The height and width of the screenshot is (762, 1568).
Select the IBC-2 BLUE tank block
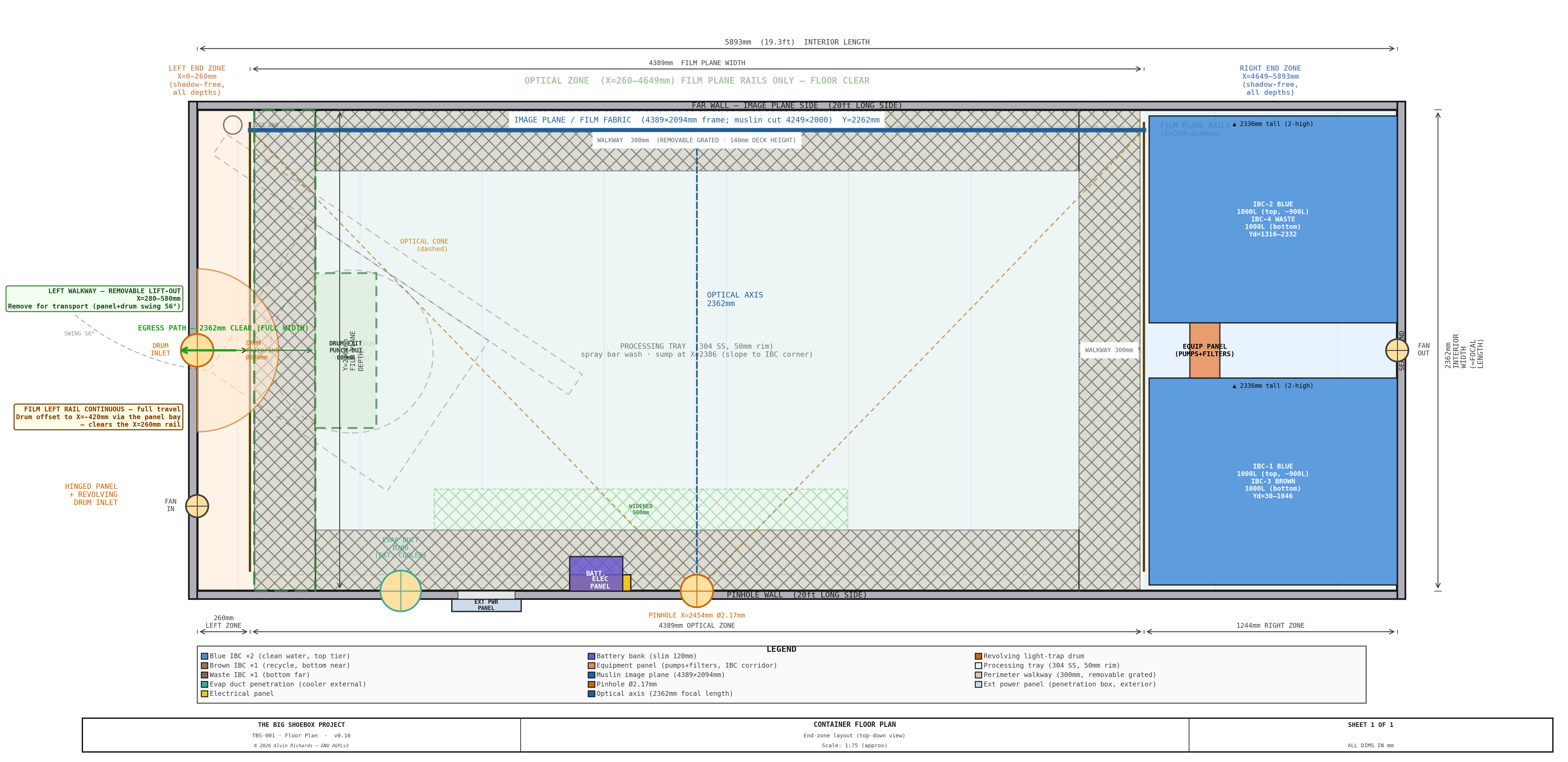(1273, 219)
